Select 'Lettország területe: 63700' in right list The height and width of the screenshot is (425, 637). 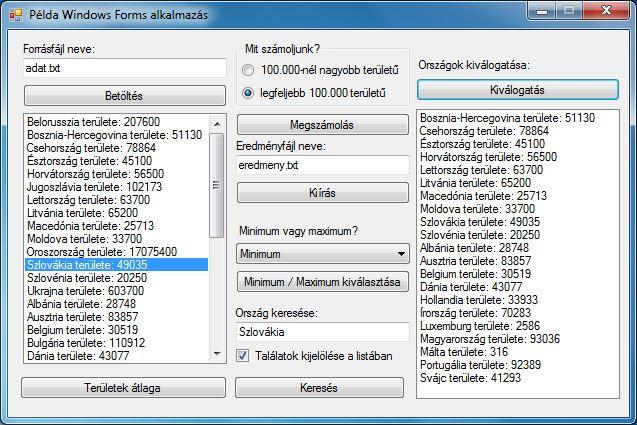tap(518, 170)
